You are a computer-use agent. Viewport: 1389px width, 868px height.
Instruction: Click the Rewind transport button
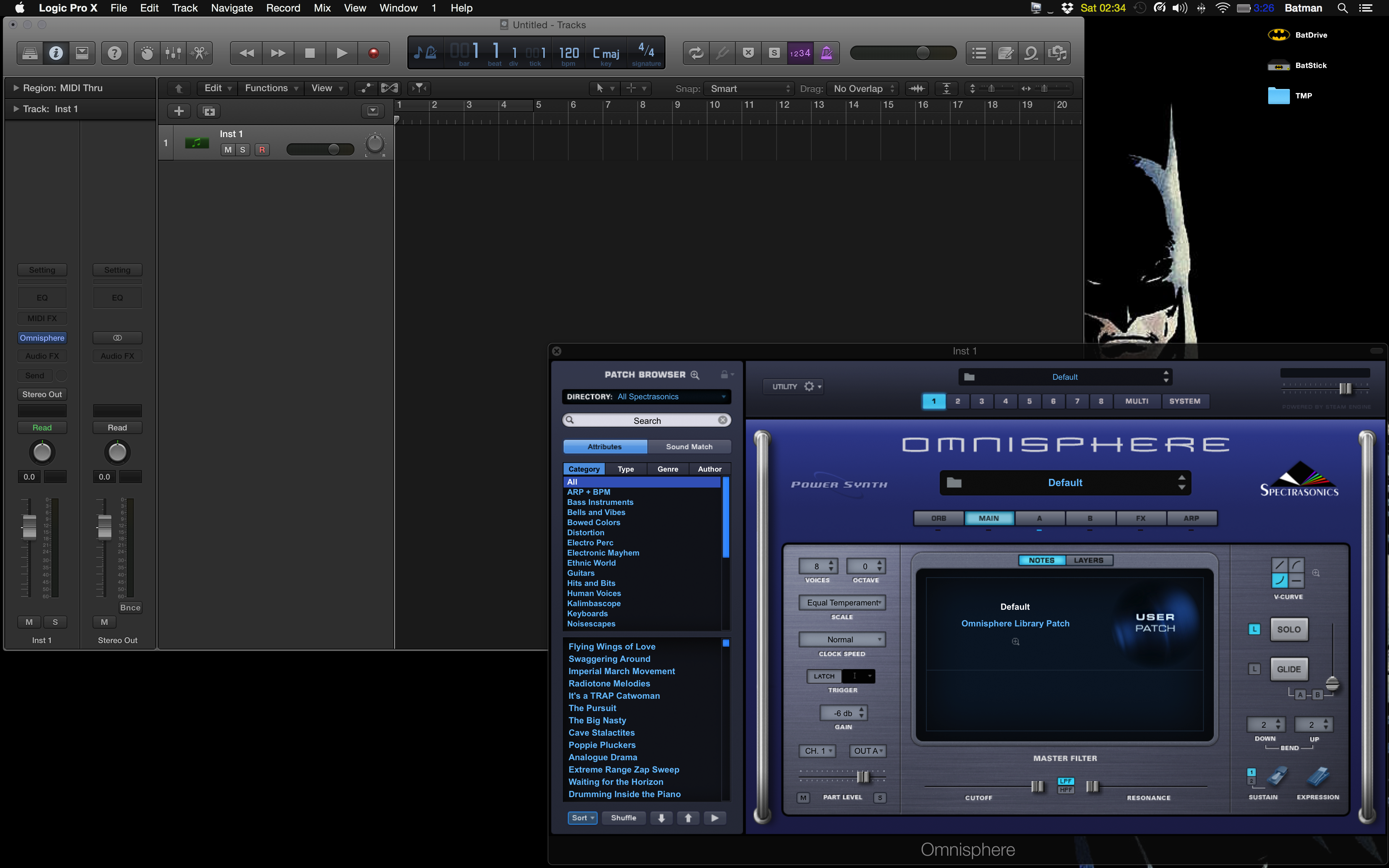(x=247, y=54)
